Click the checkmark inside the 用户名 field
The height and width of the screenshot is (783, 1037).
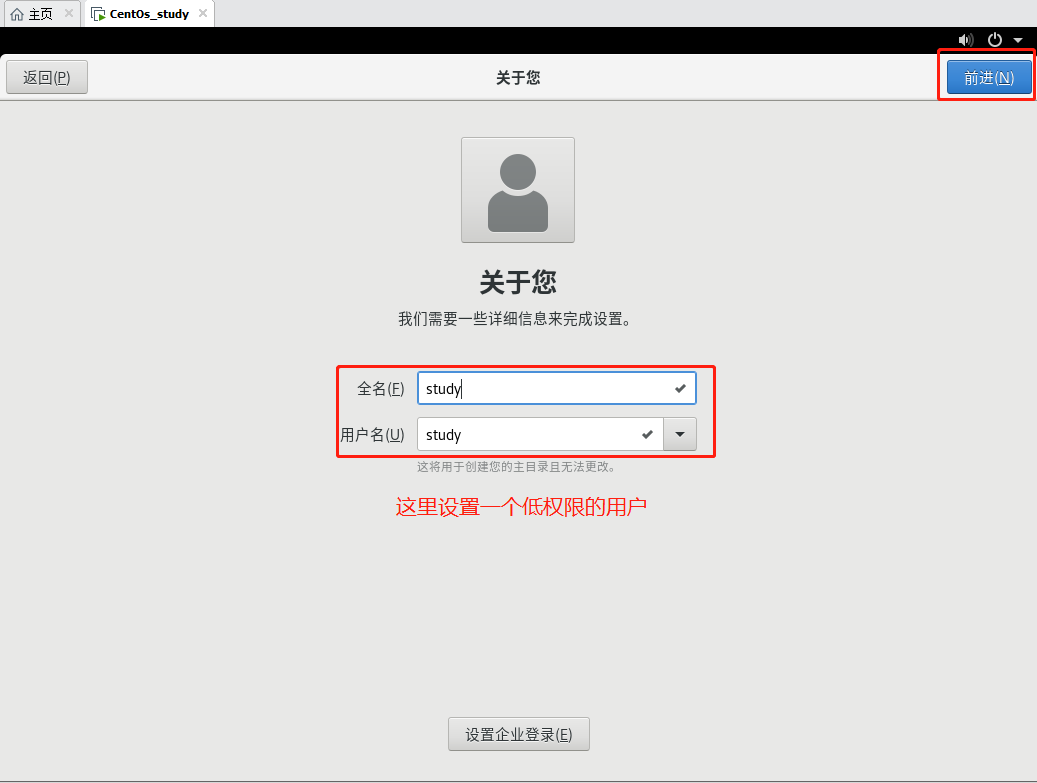(647, 434)
